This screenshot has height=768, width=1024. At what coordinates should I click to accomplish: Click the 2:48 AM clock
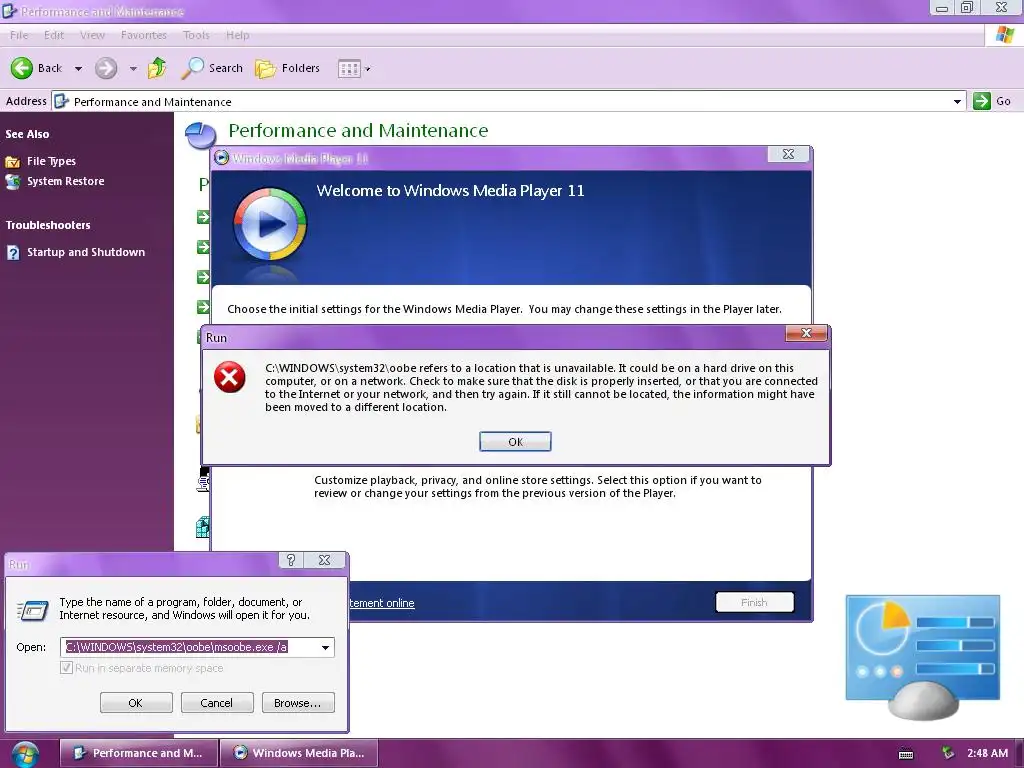(987, 753)
